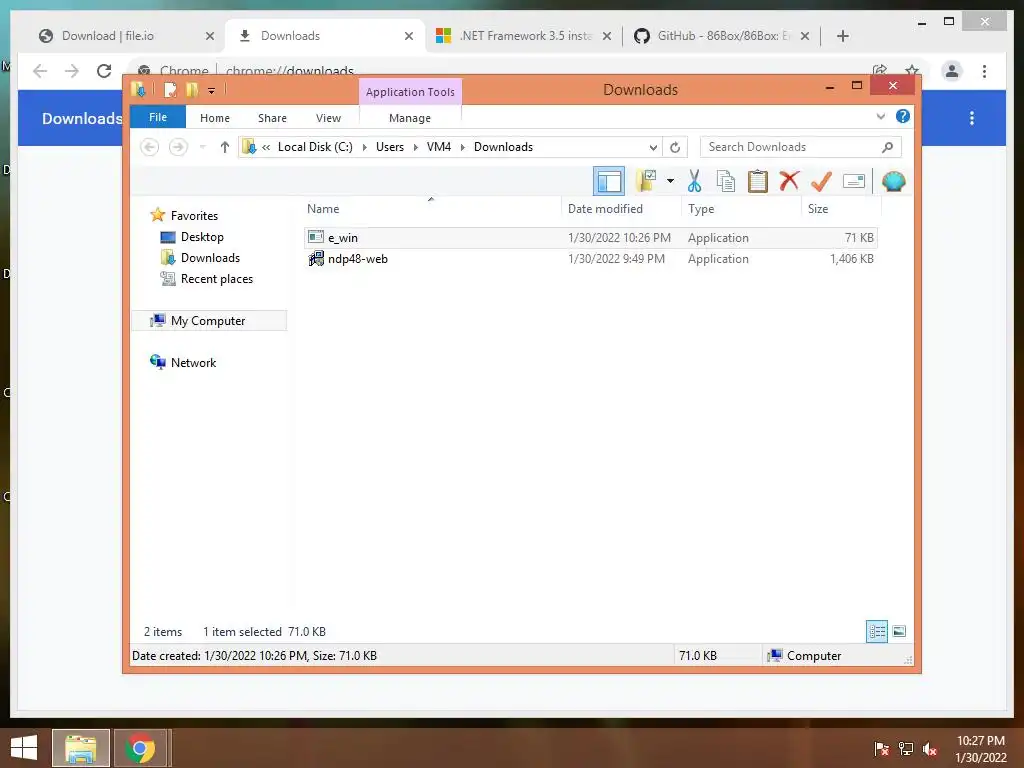1024x768 pixels.
Task: Switch to details view in status bar
Action: pos(877,631)
